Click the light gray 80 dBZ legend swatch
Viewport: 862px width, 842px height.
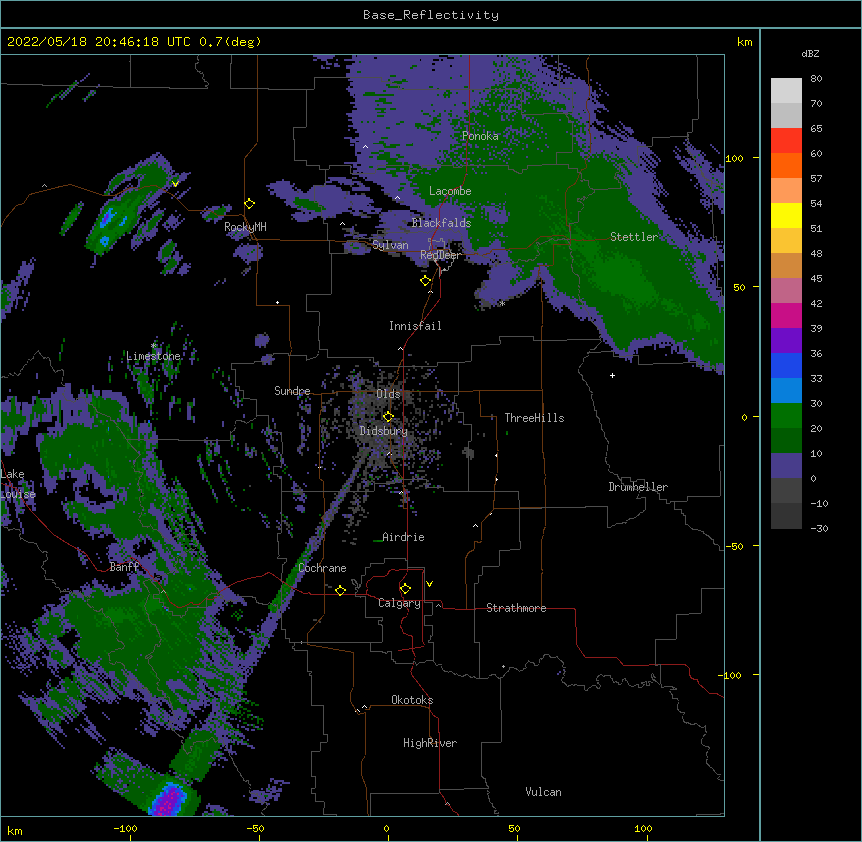(786, 91)
